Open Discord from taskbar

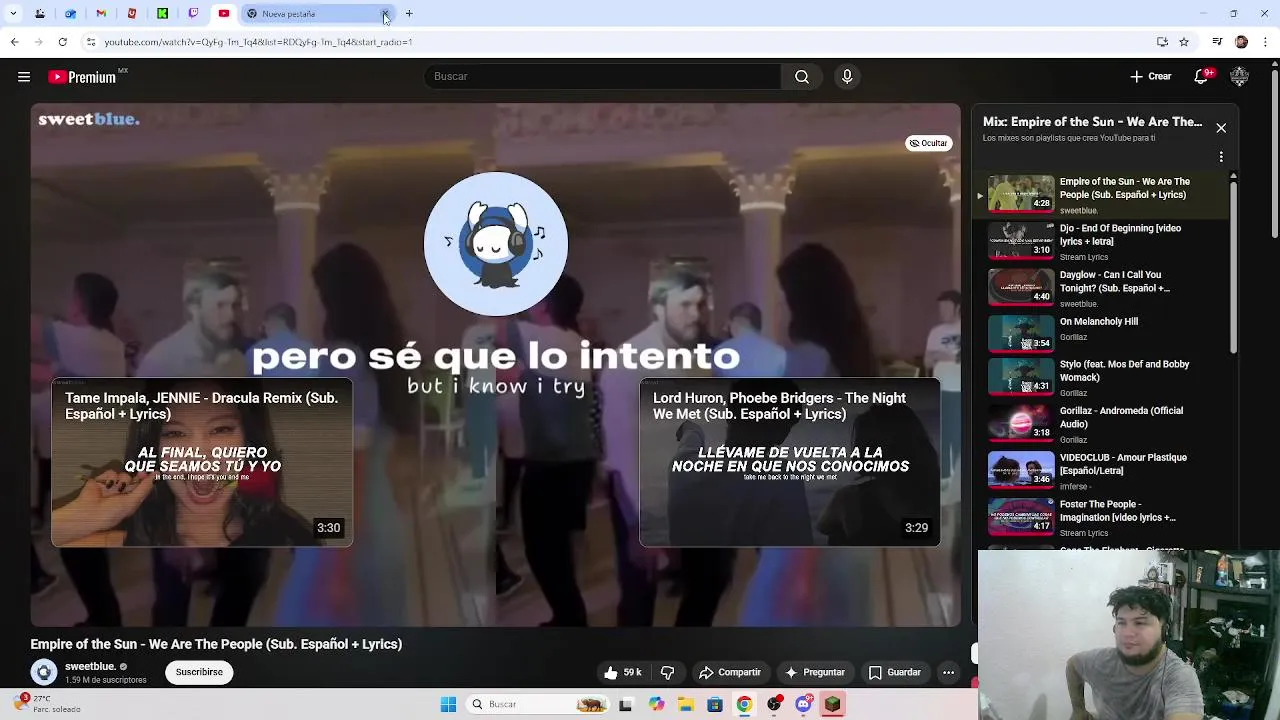click(803, 705)
